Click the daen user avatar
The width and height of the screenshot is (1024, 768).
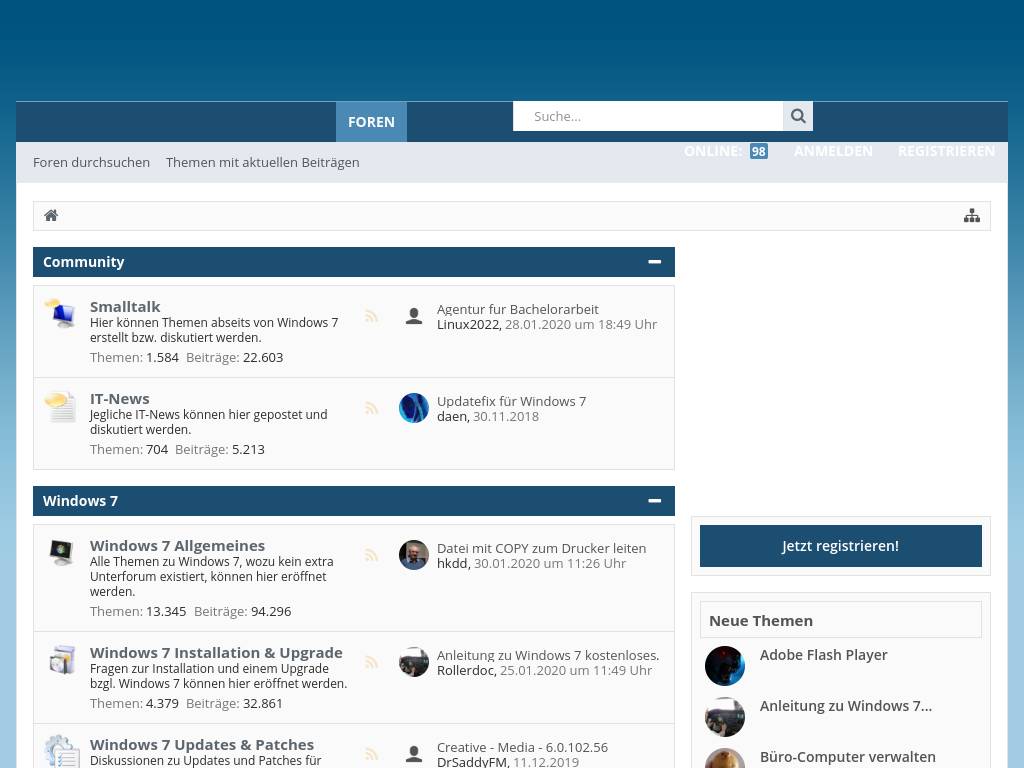click(x=413, y=408)
